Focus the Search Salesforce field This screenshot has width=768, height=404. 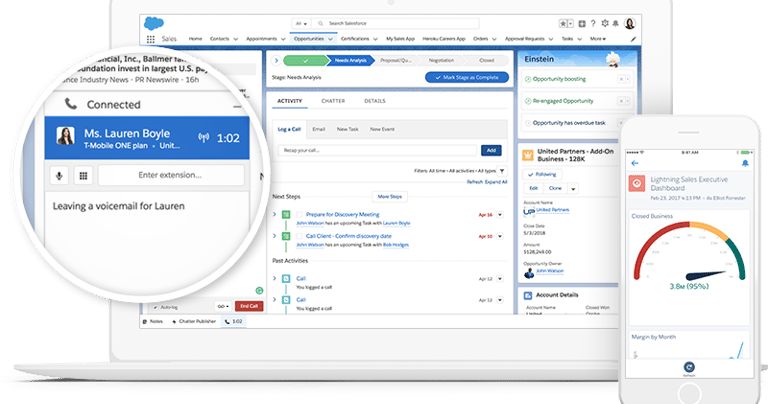(396, 24)
